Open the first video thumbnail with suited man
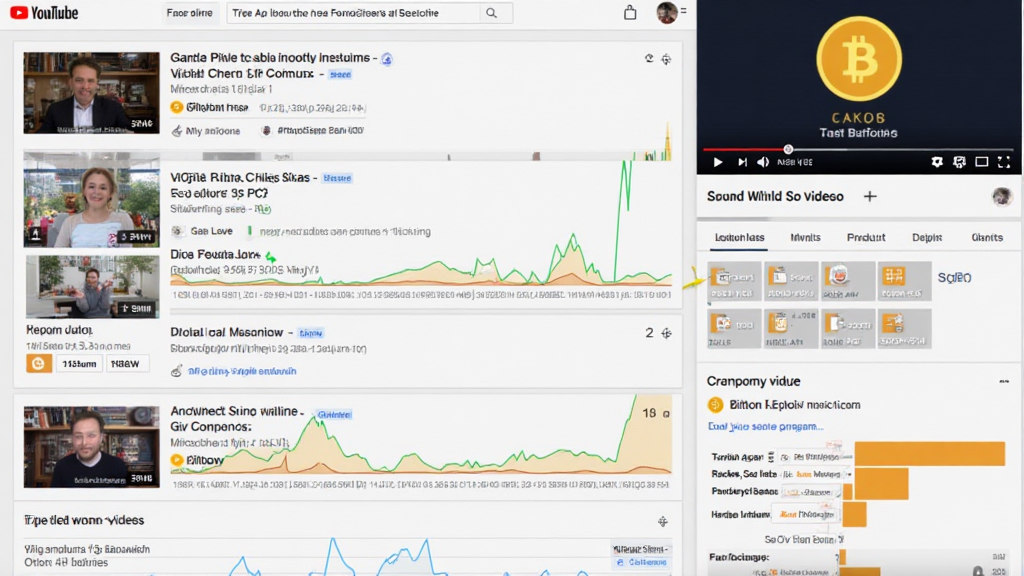Viewport: 1024px width, 576px height. tap(91, 93)
